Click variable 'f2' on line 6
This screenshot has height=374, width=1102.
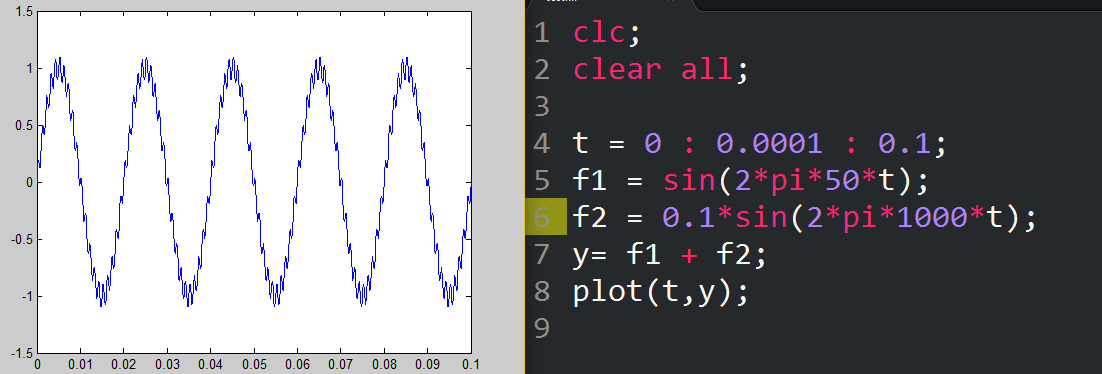click(590, 217)
